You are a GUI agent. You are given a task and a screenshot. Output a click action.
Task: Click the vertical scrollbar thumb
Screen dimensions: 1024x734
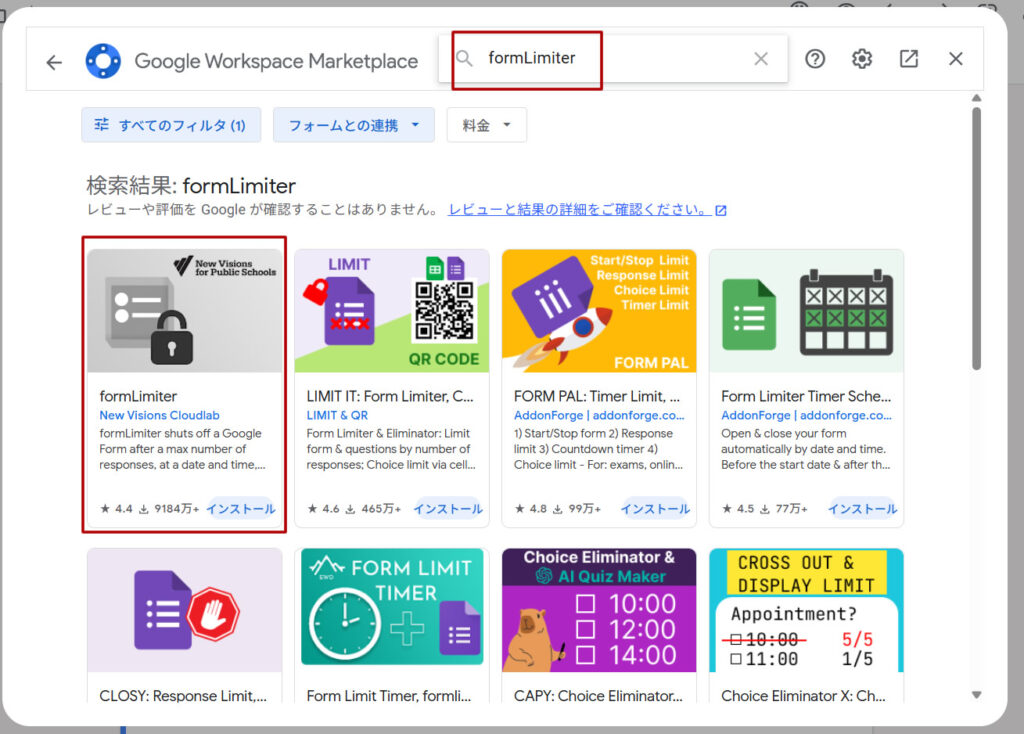click(976, 239)
